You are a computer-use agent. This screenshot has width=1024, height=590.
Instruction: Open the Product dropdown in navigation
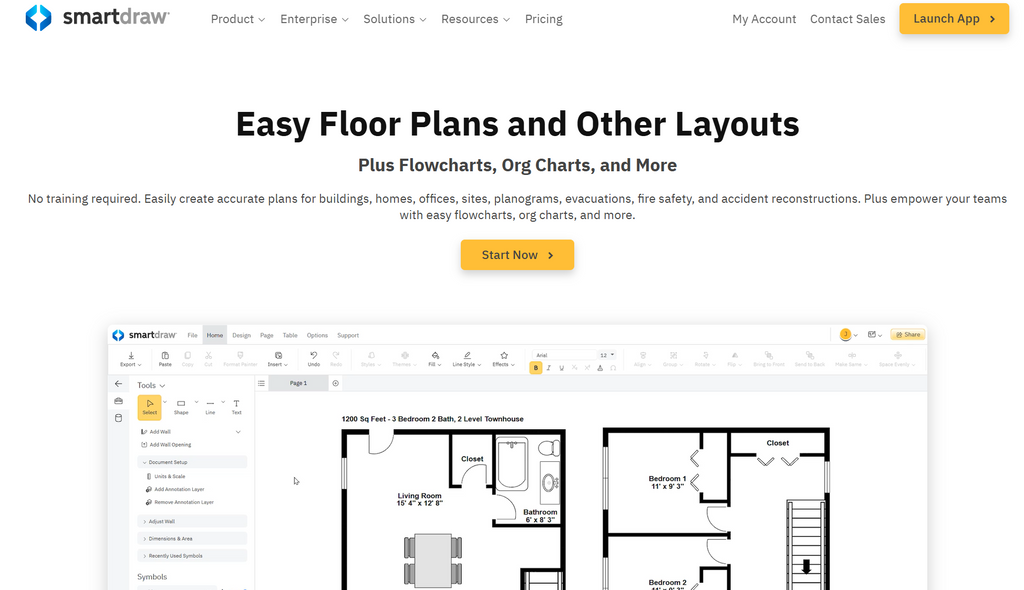coord(238,19)
